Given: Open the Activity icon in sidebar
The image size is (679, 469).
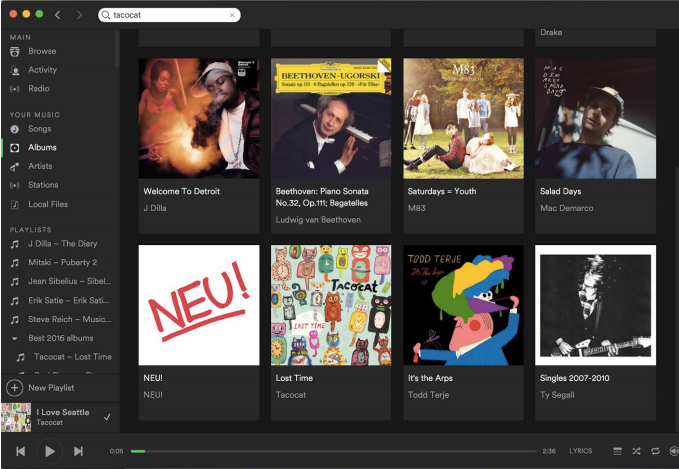Looking at the screenshot, I should click(15, 70).
